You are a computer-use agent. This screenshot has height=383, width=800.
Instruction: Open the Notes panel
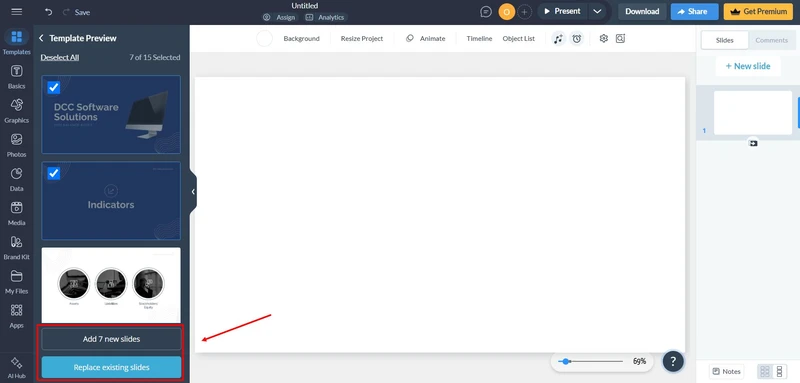(x=727, y=371)
